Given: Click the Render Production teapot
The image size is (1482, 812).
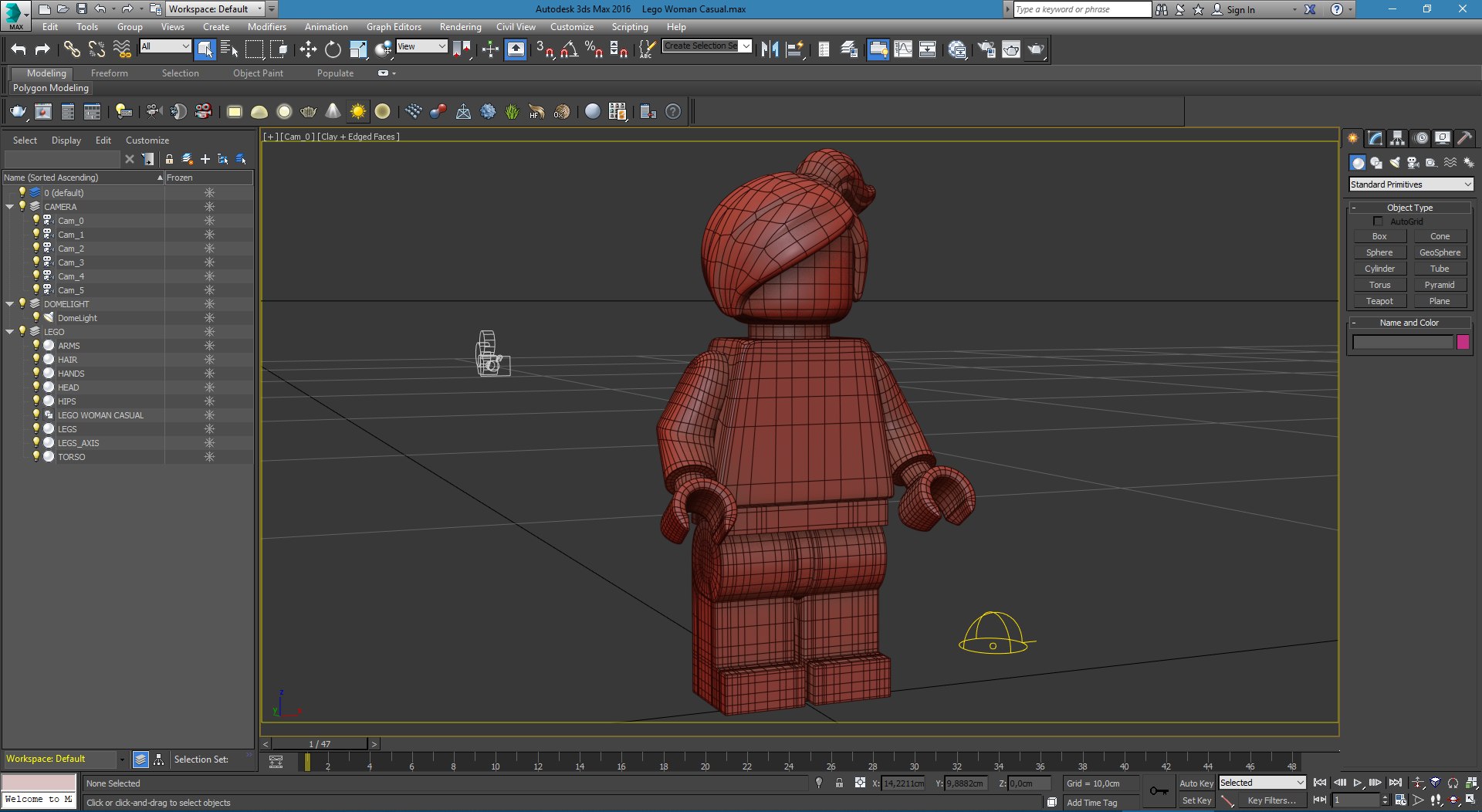Looking at the screenshot, I should coord(1035,49).
